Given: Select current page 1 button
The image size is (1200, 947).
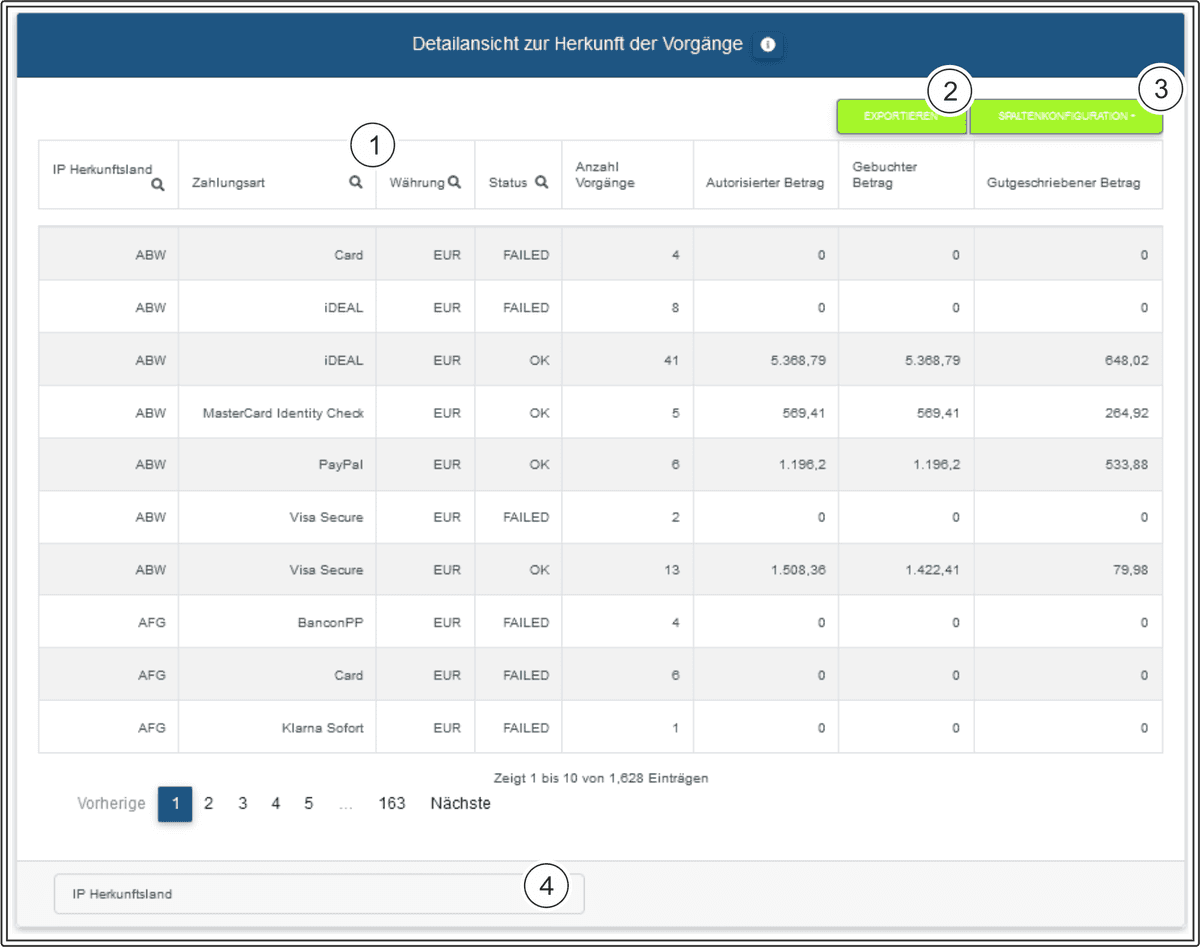Looking at the screenshot, I should coord(175,803).
